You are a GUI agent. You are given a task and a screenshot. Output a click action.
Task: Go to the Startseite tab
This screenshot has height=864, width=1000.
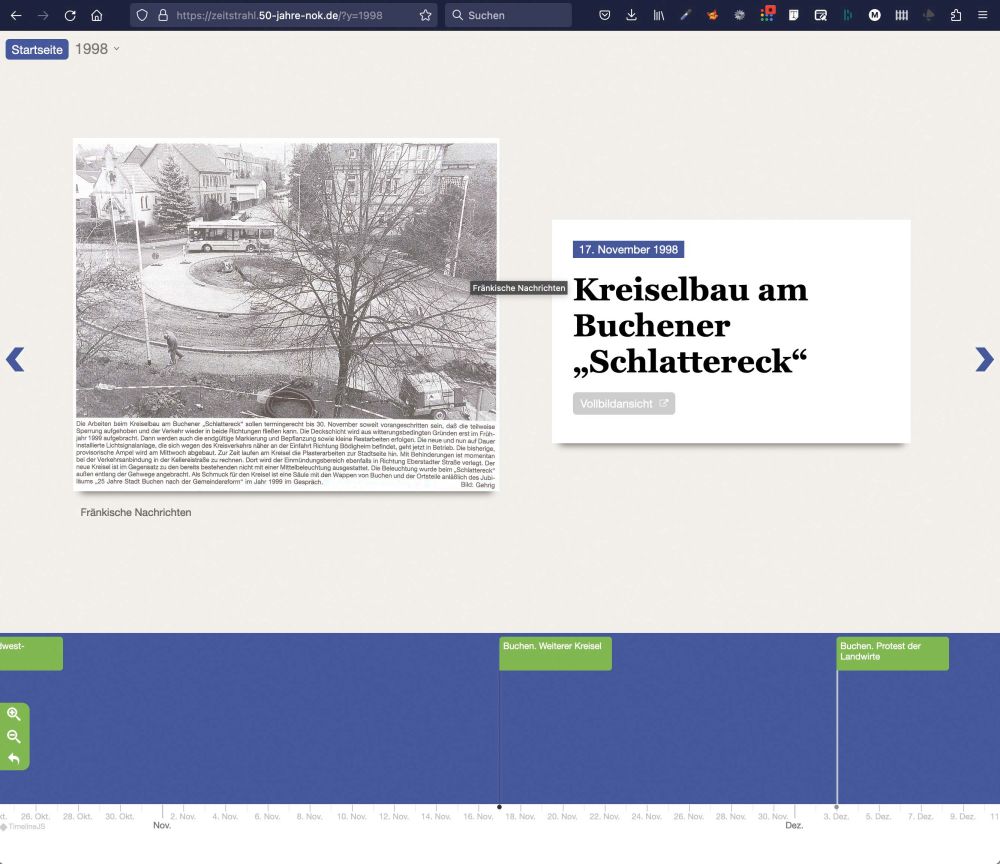[x=36, y=48]
